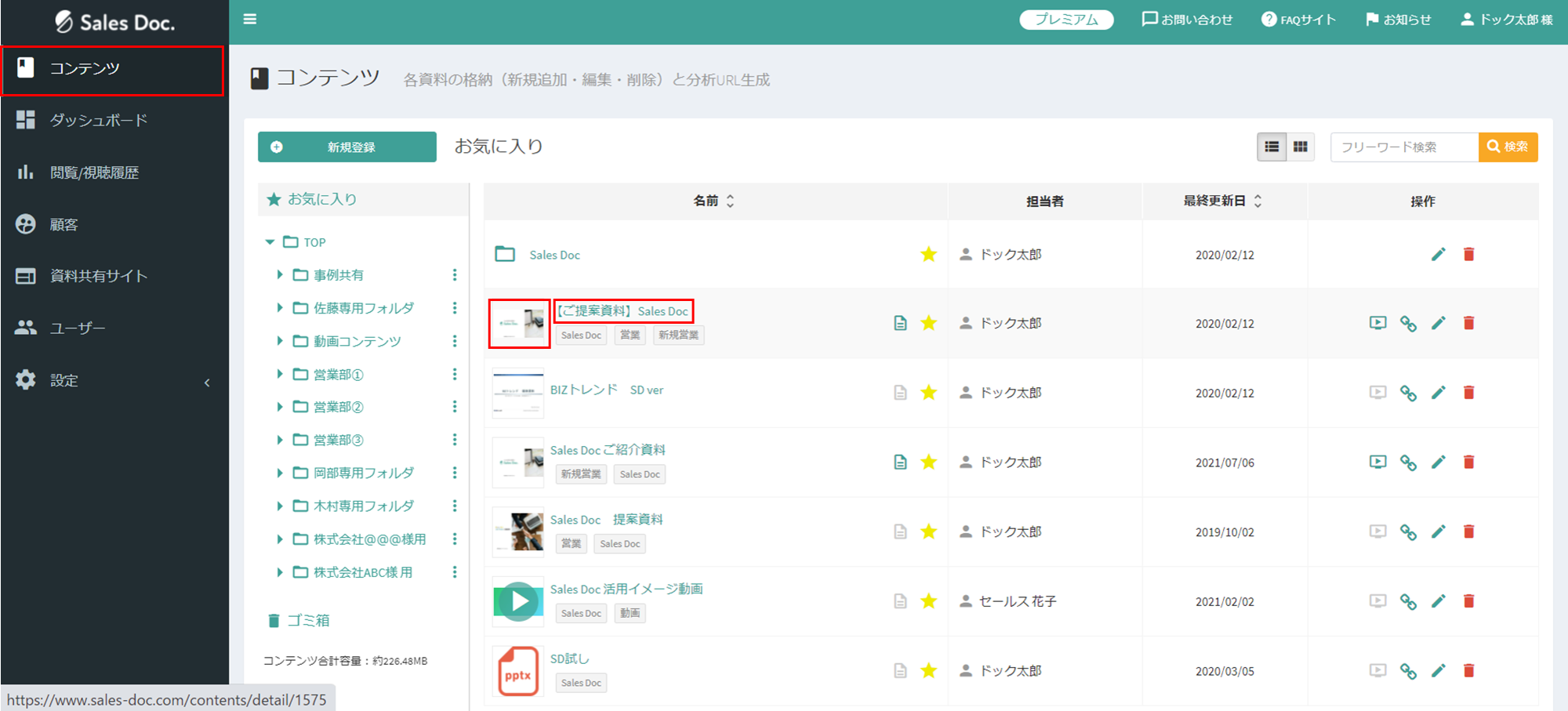Switch to grid view layout
Image resolution: width=1568 pixels, height=711 pixels.
pyautogui.click(x=1301, y=147)
